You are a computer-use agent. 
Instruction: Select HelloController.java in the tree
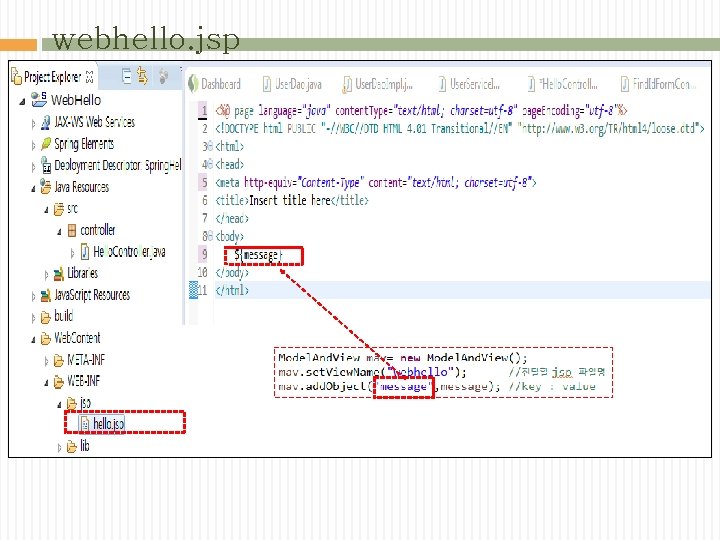pyautogui.click(x=129, y=252)
